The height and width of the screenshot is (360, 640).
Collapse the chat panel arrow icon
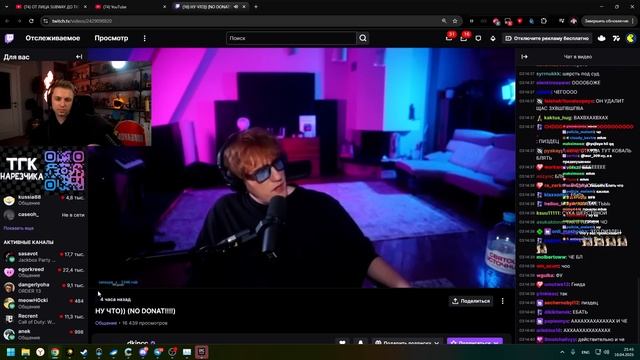click(x=524, y=57)
